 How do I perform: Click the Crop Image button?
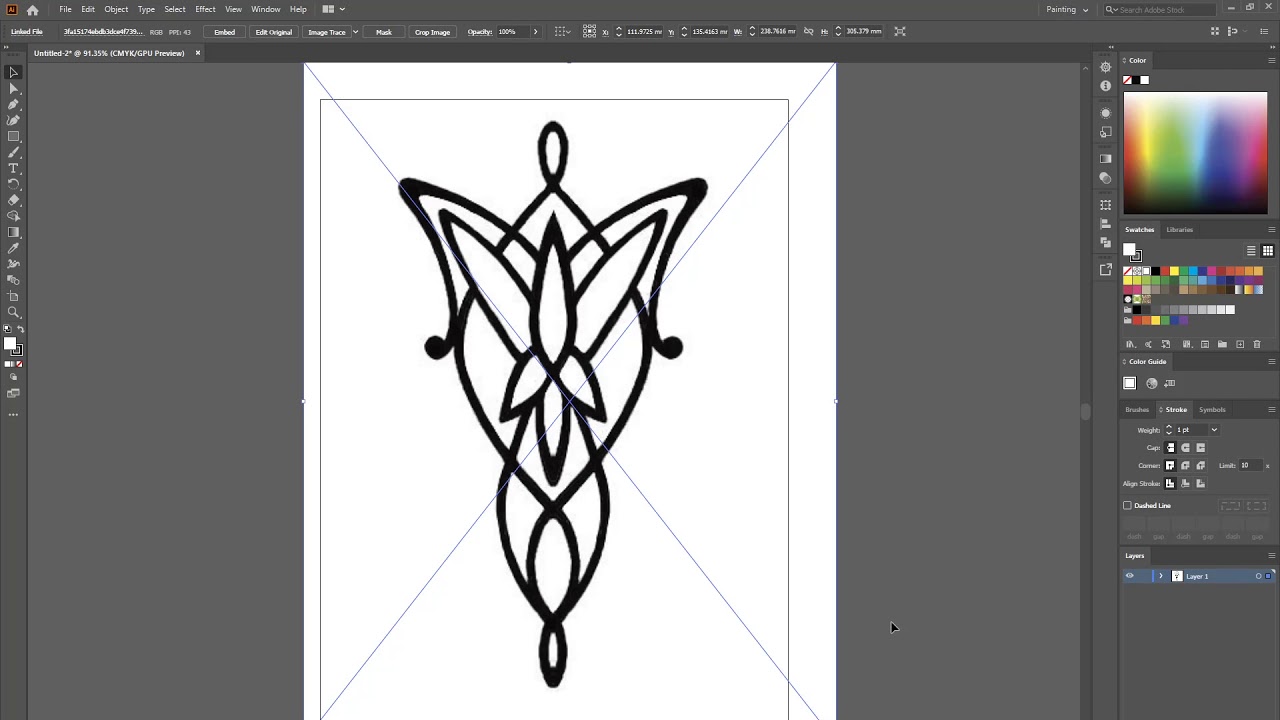click(x=432, y=32)
